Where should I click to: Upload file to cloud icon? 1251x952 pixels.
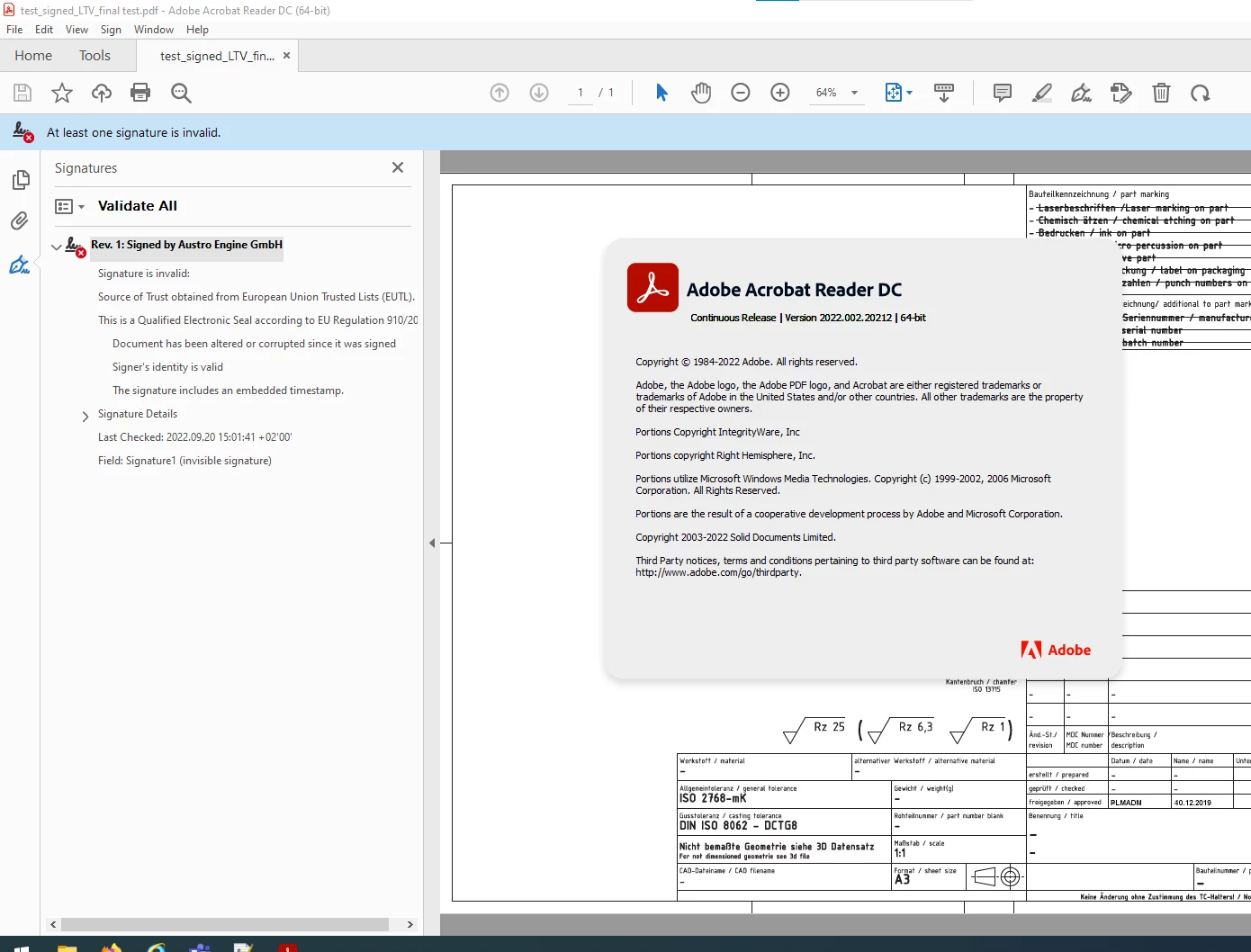pos(102,93)
